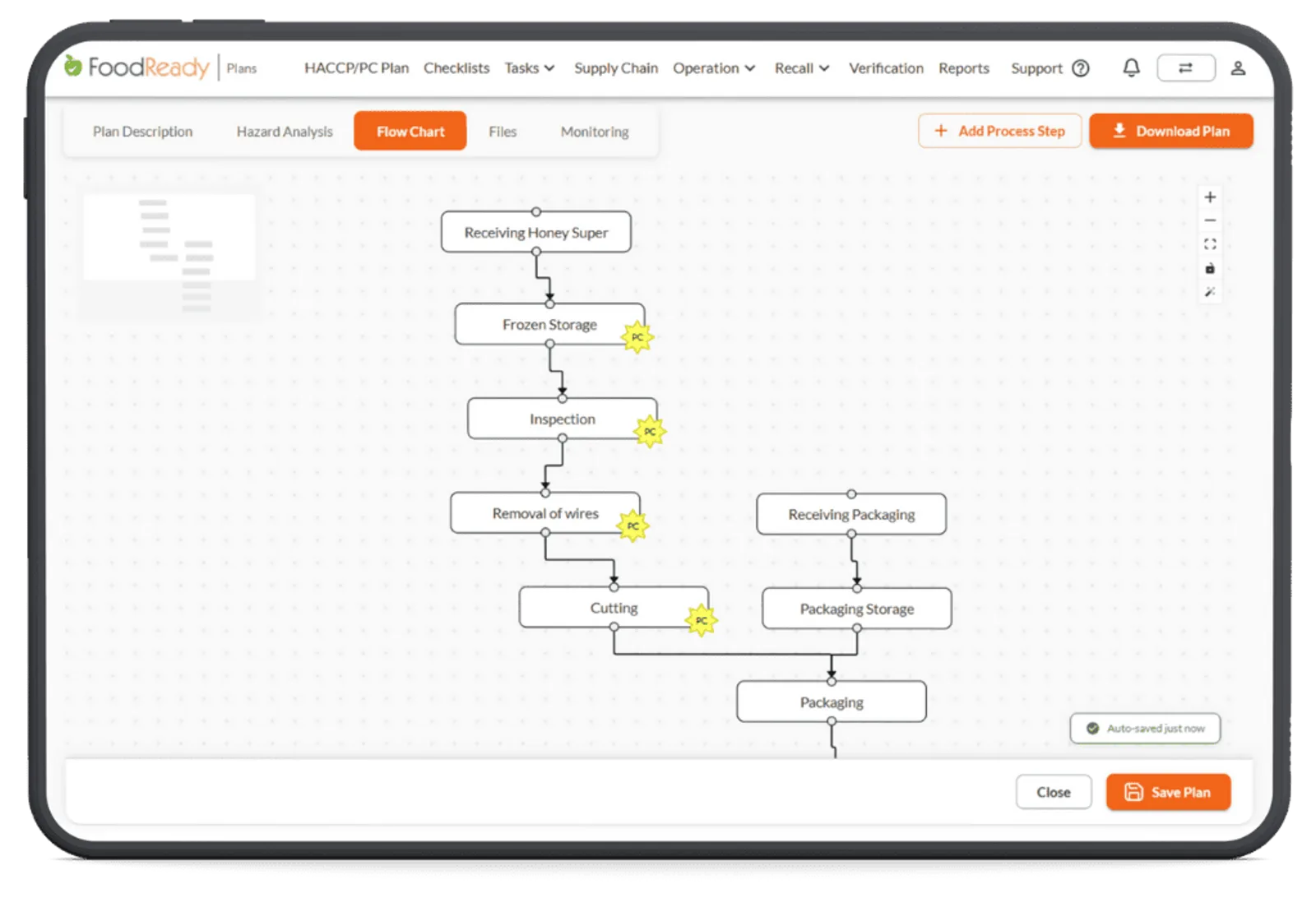
Task: Zoom in with the plus control
Action: click(x=1210, y=197)
